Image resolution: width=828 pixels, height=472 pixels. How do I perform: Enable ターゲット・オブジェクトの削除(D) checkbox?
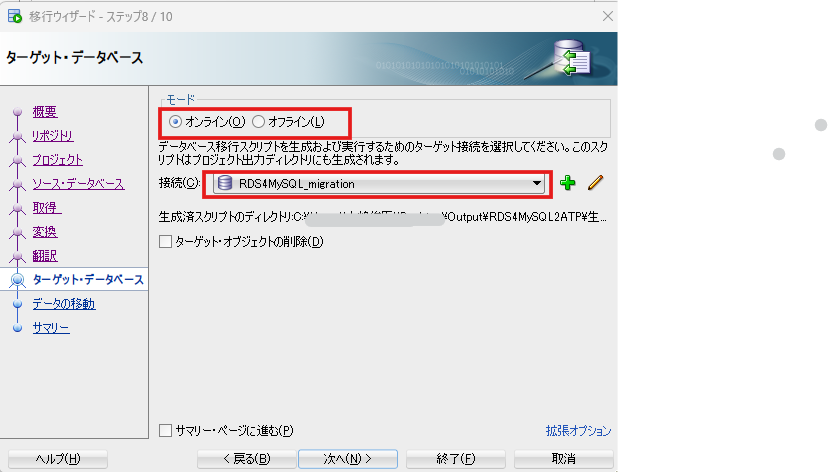pyautogui.click(x=165, y=242)
